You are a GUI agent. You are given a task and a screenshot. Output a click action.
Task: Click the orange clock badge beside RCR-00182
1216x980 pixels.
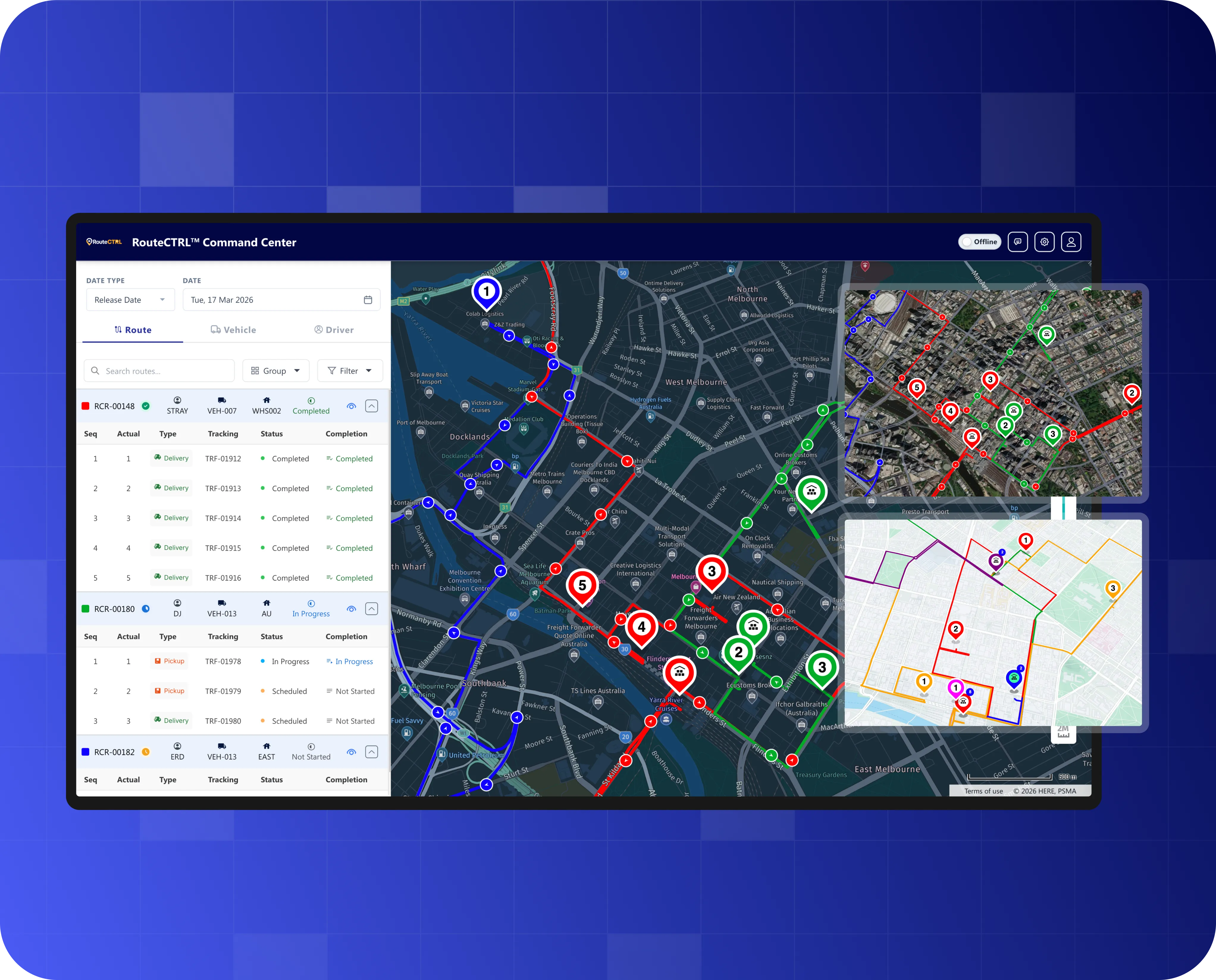click(x=146, y=752)
